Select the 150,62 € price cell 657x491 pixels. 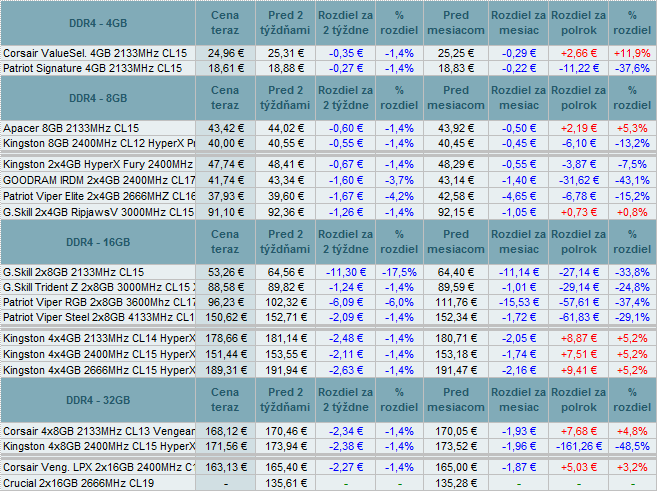[x=225, y=317]
